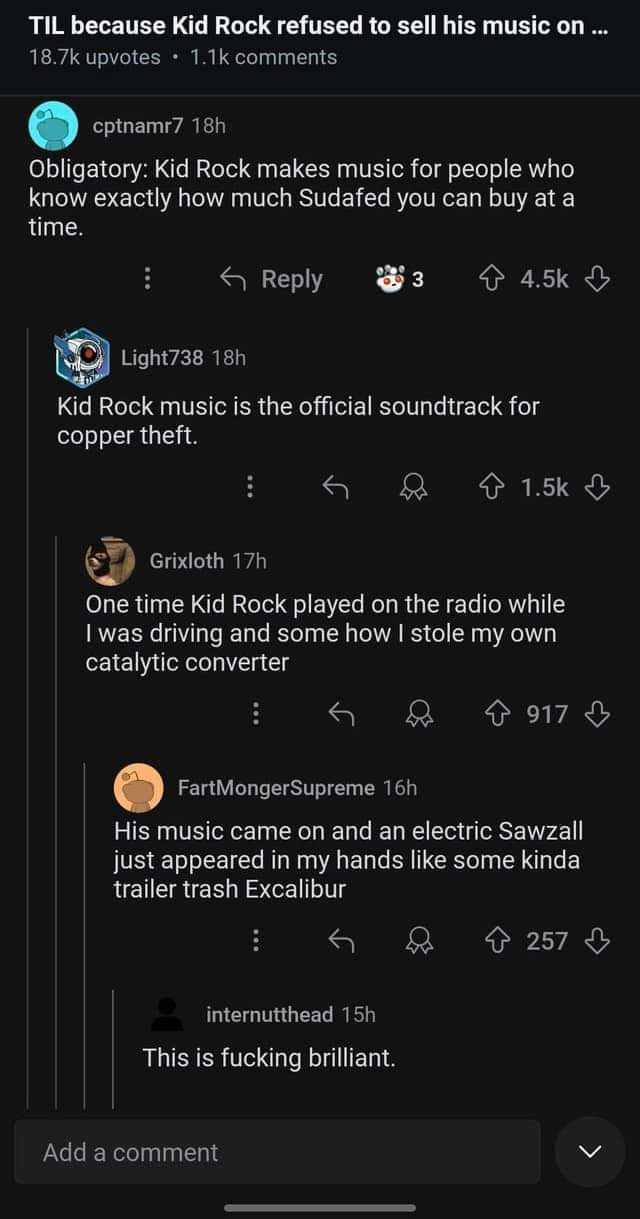Give an award to Light738's comment
The height and width of the screenshot is (1219, 640).
pyautogui.click(x=411, y=487)
